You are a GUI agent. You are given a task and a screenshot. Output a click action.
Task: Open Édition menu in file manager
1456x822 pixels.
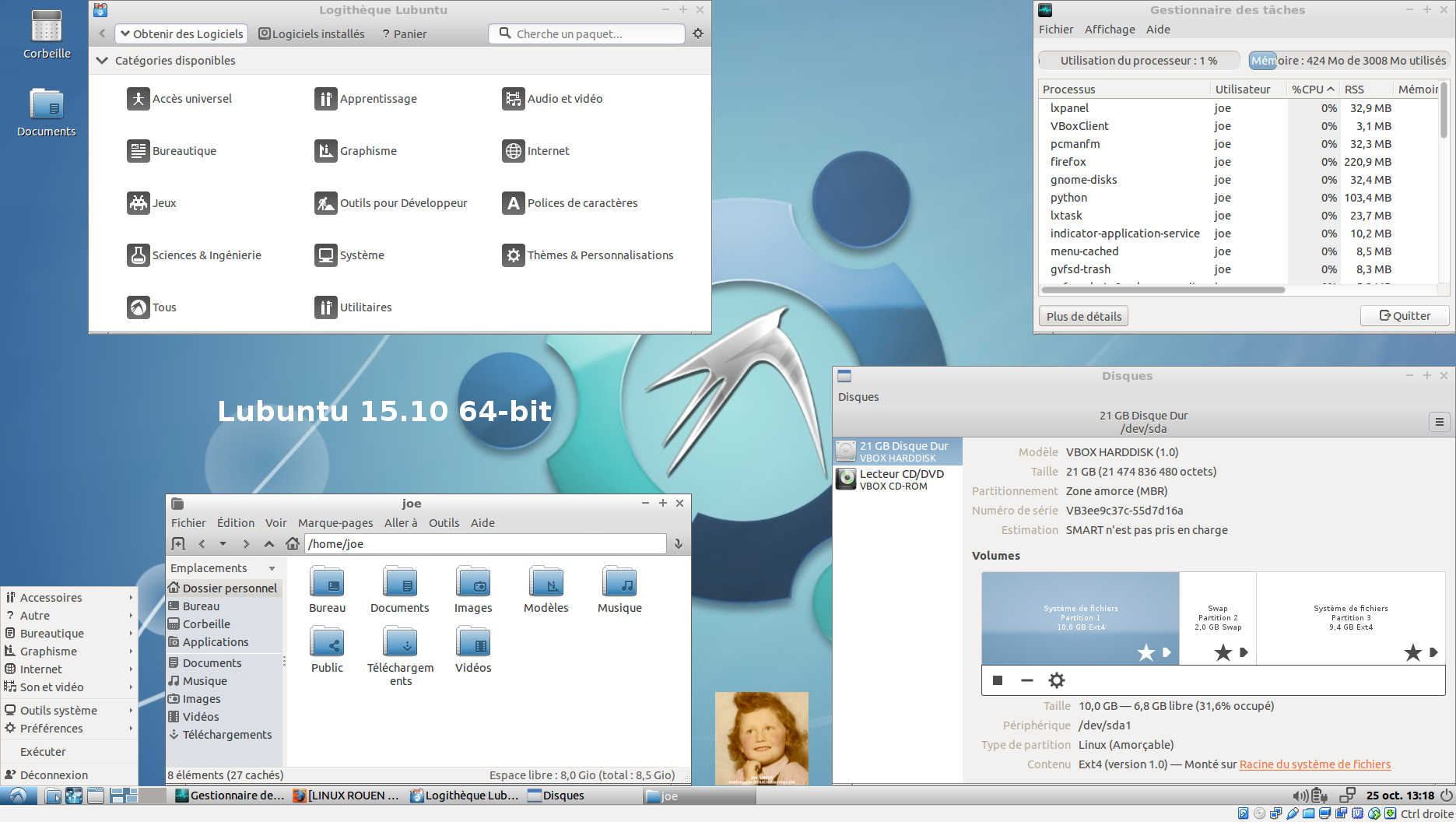point(236,523)
